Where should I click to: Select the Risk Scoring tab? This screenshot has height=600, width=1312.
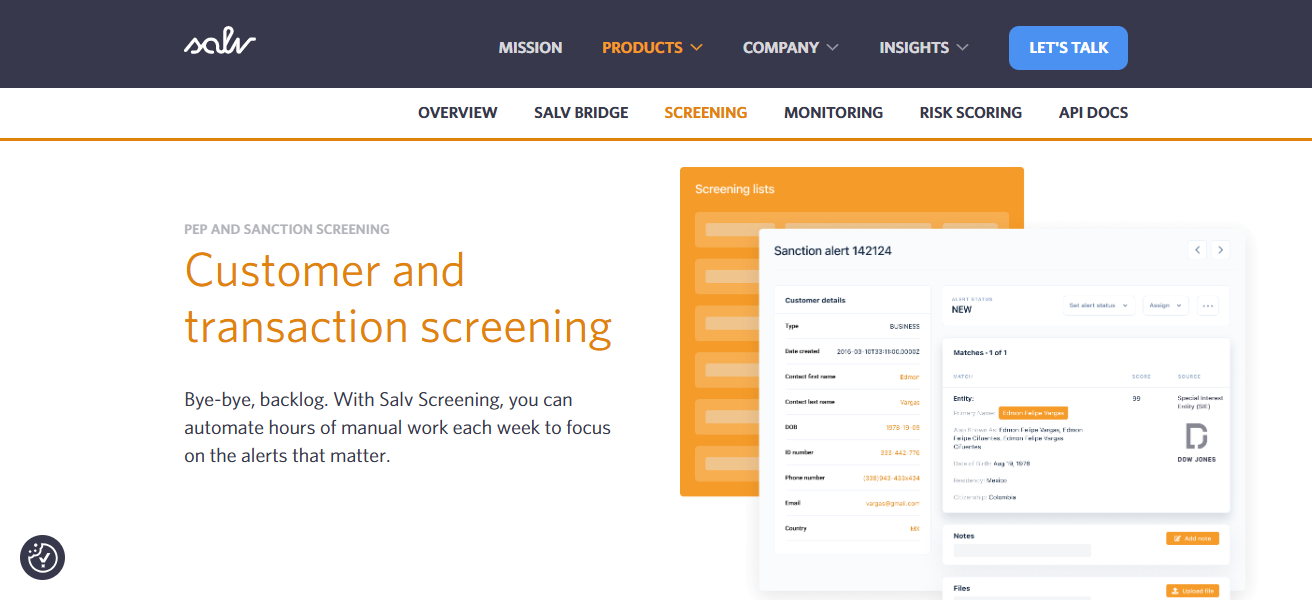[970, 113]
